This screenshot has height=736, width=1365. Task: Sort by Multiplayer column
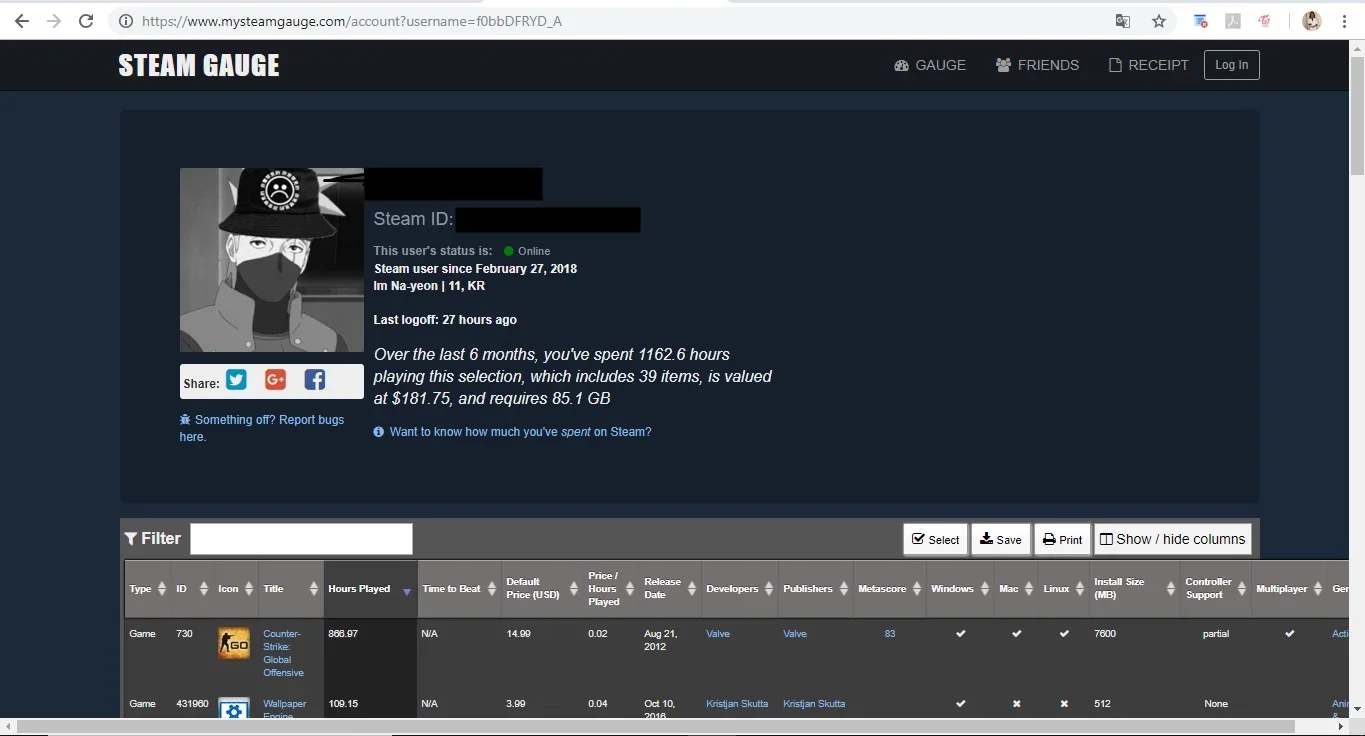coord(1290,589)
